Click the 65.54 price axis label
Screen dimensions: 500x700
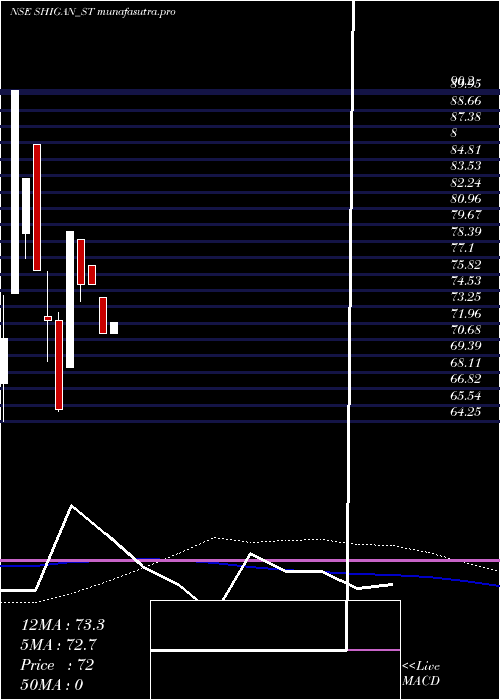466,396
